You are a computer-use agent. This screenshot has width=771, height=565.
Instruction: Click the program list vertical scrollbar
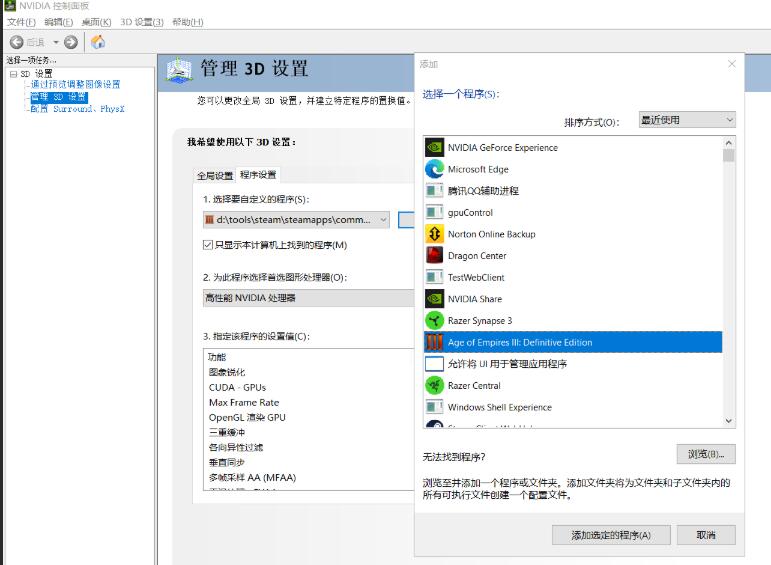point(728,280)
